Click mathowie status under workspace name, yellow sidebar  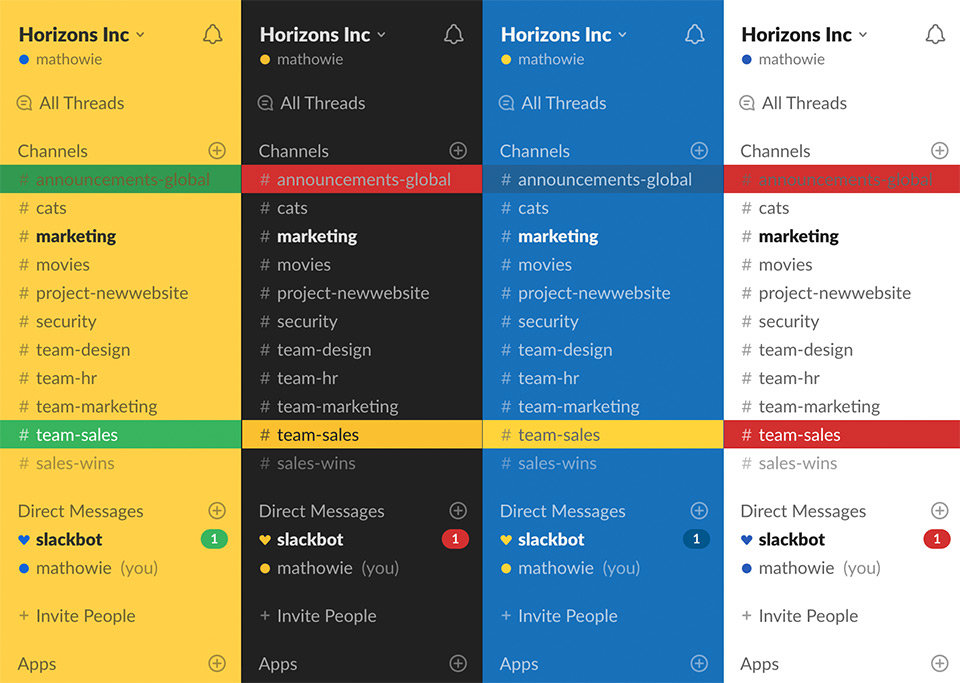pyautogui.click(x=61, y=59)
